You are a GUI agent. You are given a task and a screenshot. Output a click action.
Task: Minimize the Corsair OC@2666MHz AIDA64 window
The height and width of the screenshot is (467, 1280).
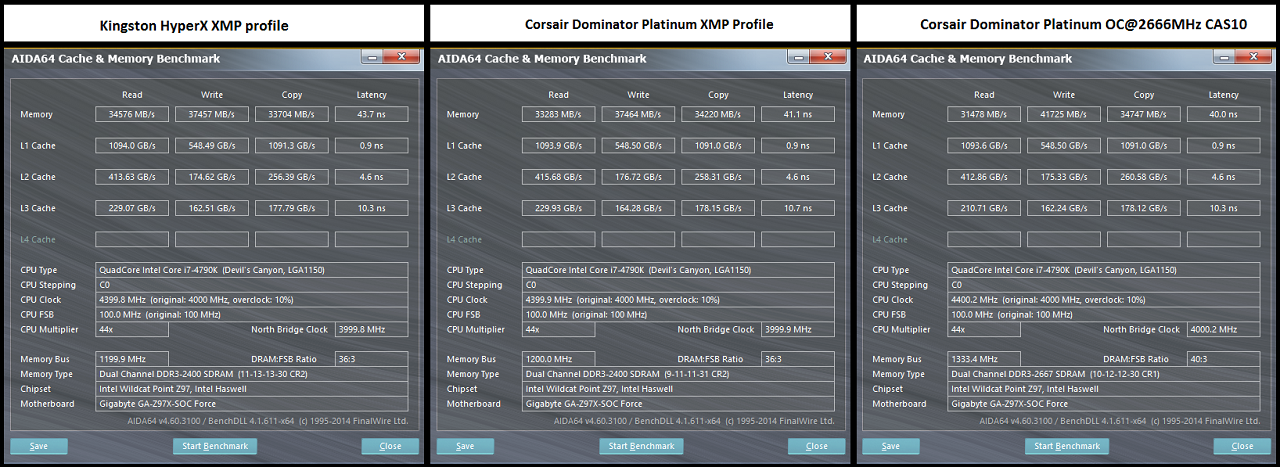click(x=1225, y=56)
